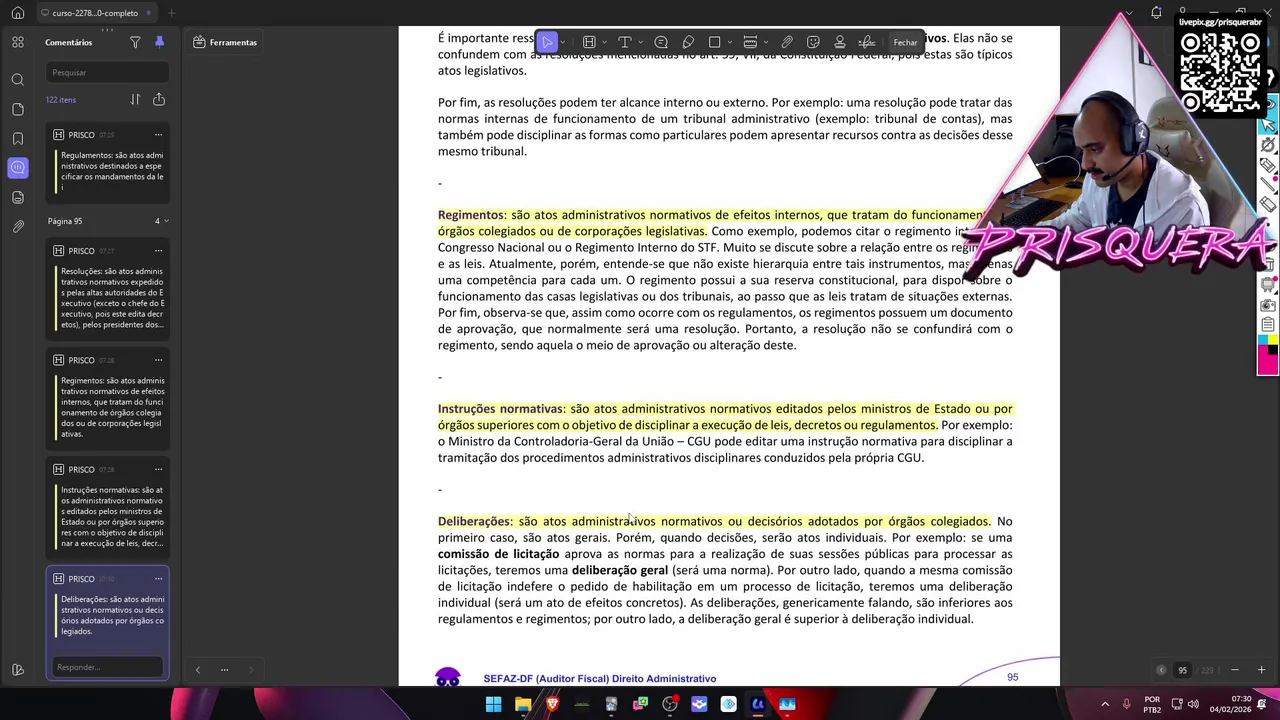
Task: Open the Home screen icon
Action: pyautogui.click(x=17, y=13)
